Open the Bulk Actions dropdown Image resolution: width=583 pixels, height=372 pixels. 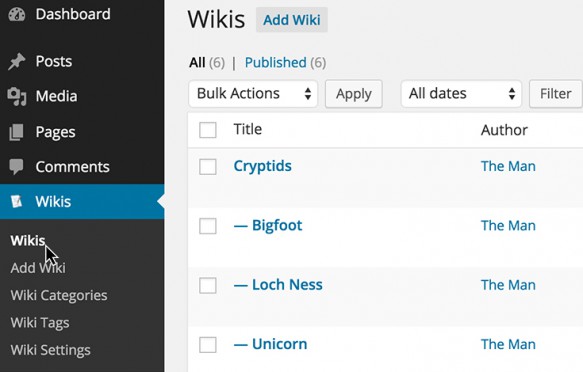pos(253,94)
